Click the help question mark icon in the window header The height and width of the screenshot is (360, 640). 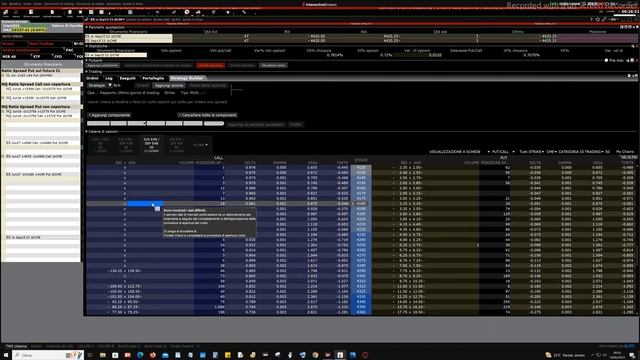[x=591, y=19]
